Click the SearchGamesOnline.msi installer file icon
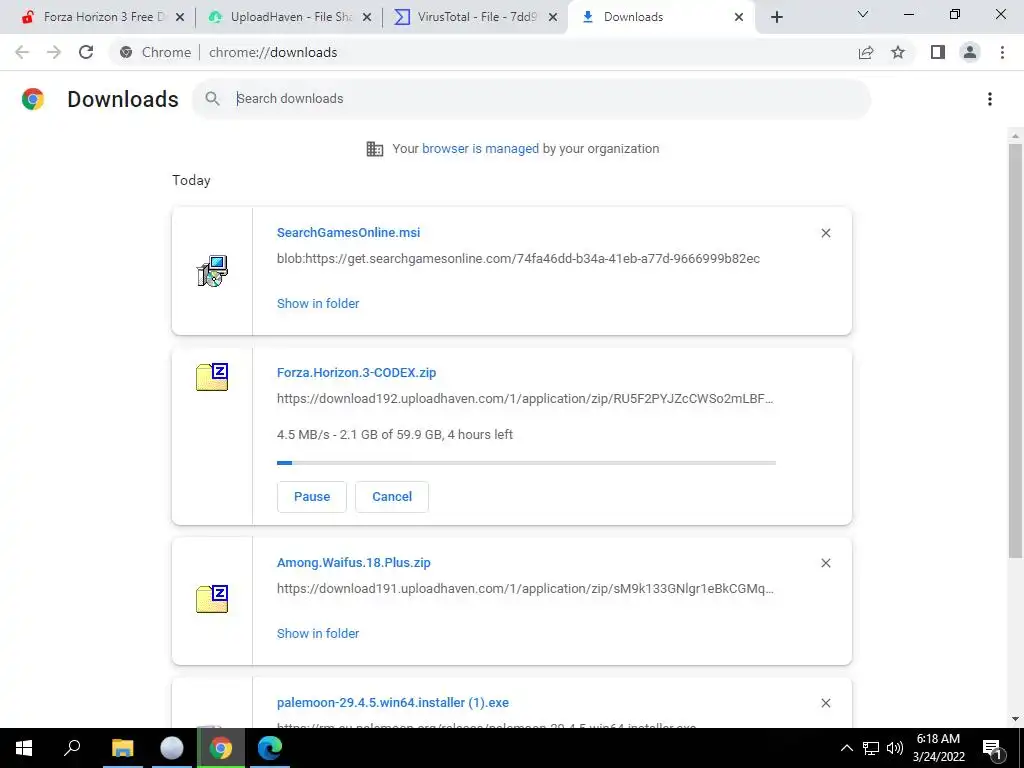Image resolution: width=1024 pixels, height=768 pixels. [x=212, y=271]
